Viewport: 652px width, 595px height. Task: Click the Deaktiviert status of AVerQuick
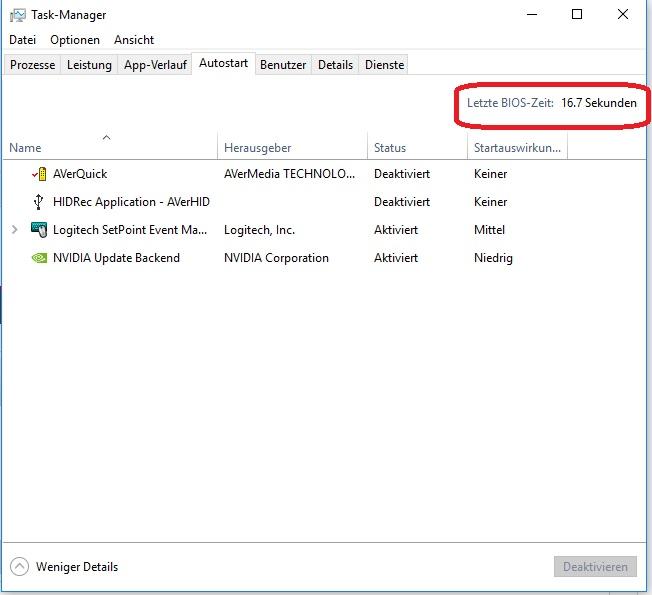point(402,174)
